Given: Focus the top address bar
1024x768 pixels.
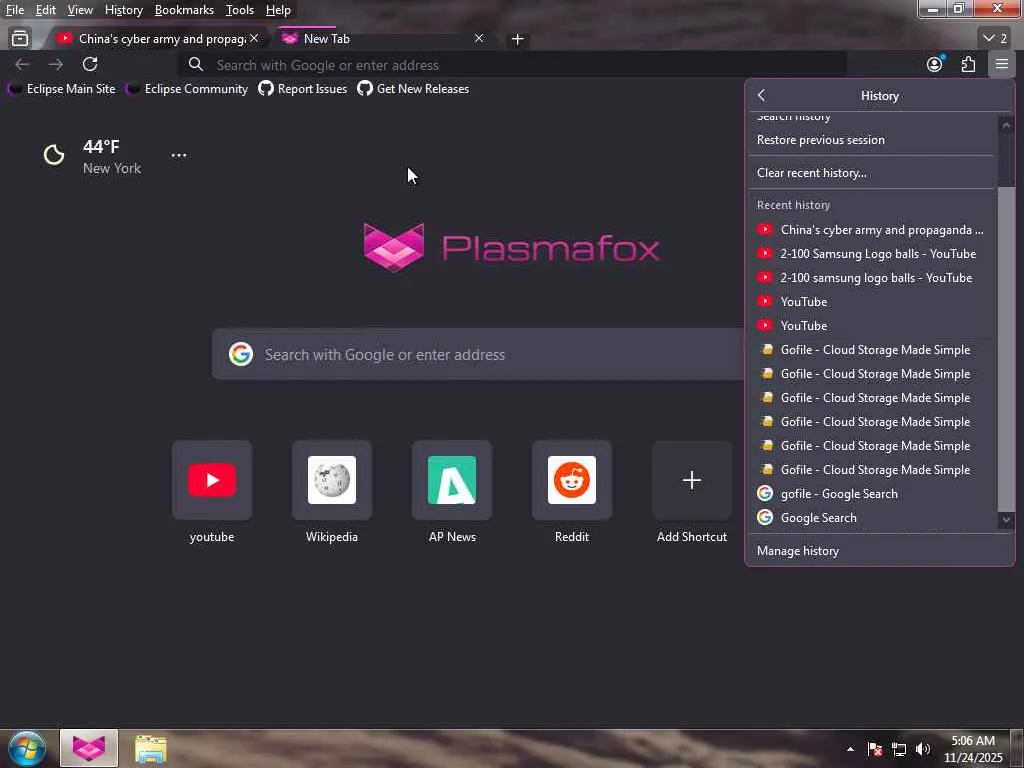Looking at the screenshot, I should 512,65.
